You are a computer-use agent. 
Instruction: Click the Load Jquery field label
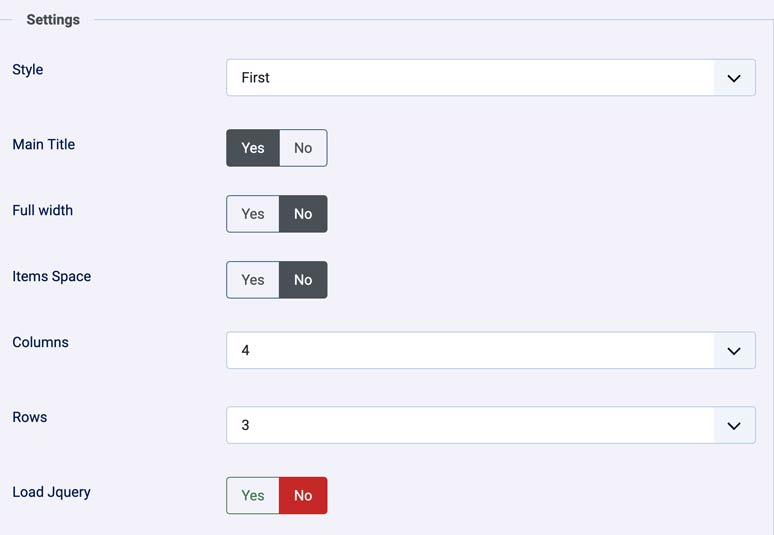click(x=52, y=492)
